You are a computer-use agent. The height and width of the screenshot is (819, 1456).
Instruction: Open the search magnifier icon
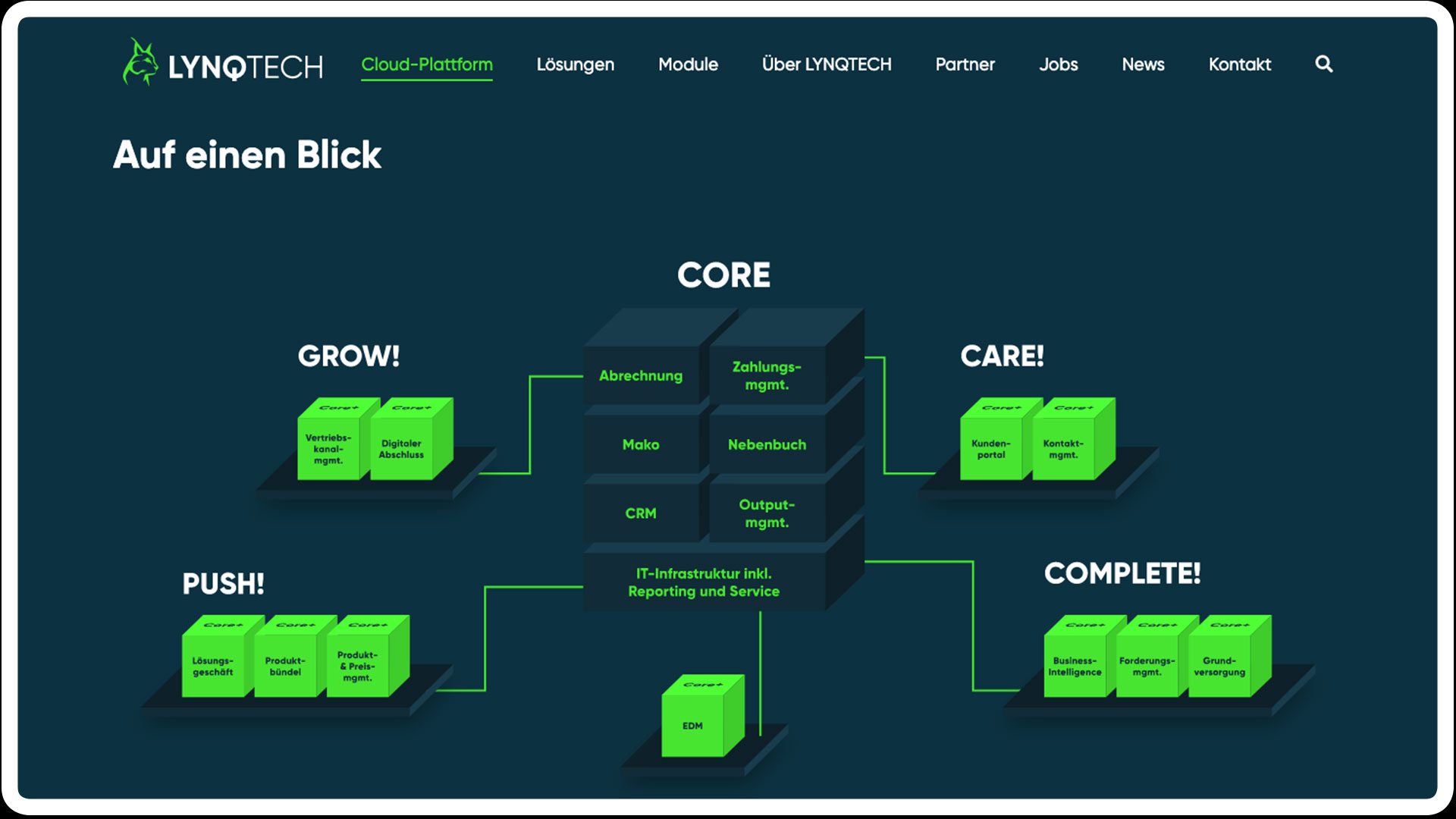1324,64
